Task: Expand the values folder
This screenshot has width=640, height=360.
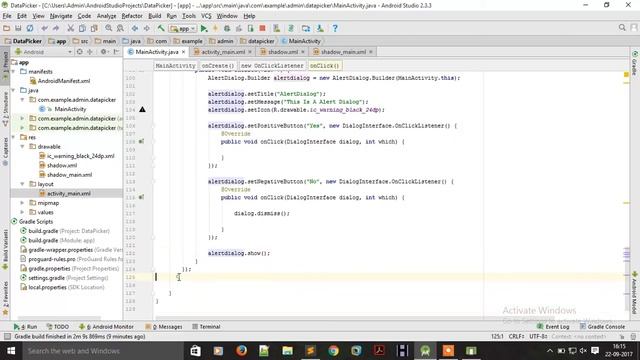Action: coord(22,212)
